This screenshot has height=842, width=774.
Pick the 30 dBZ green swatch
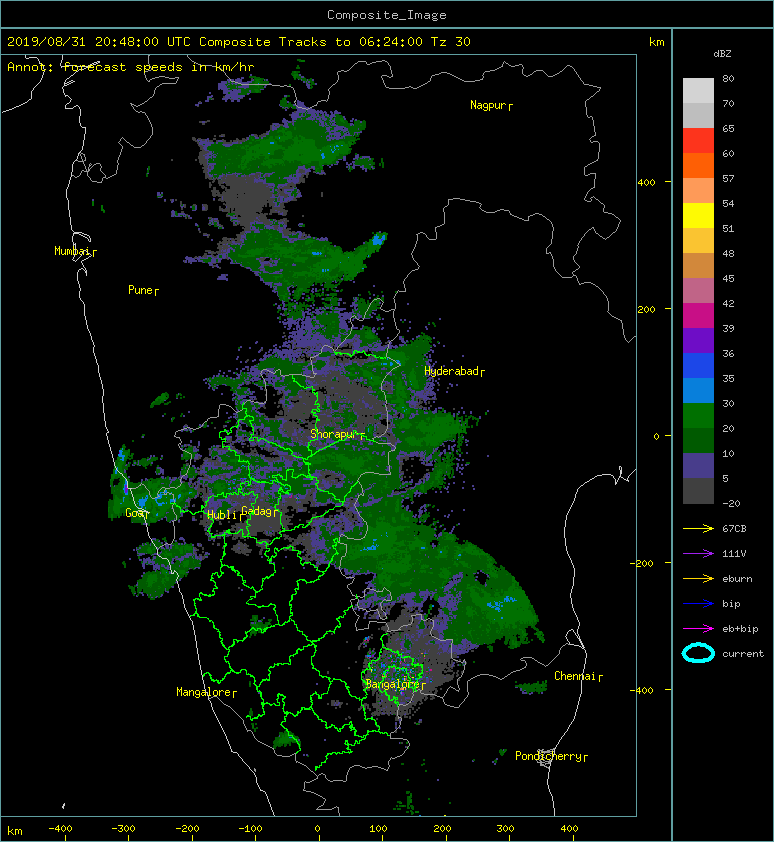698,415
